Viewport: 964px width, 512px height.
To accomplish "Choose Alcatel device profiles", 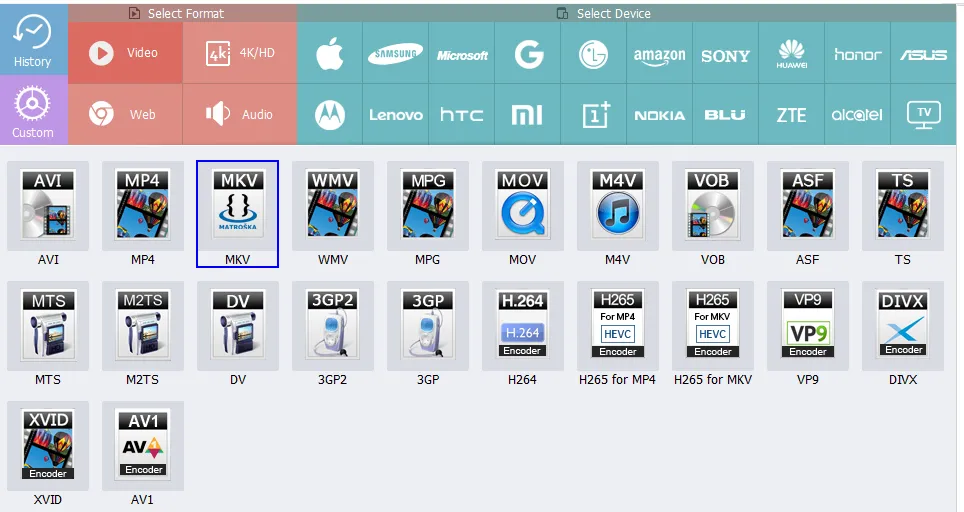I will click(x=857, y=114).
